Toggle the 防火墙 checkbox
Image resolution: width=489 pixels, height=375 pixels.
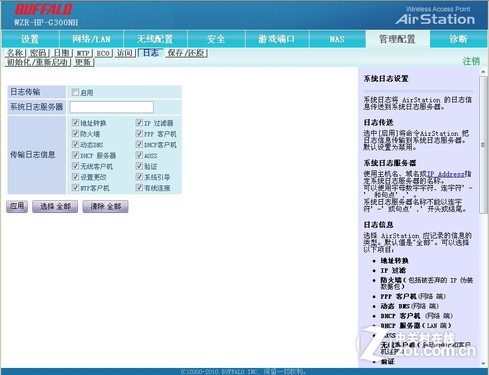tap(76, 134)
